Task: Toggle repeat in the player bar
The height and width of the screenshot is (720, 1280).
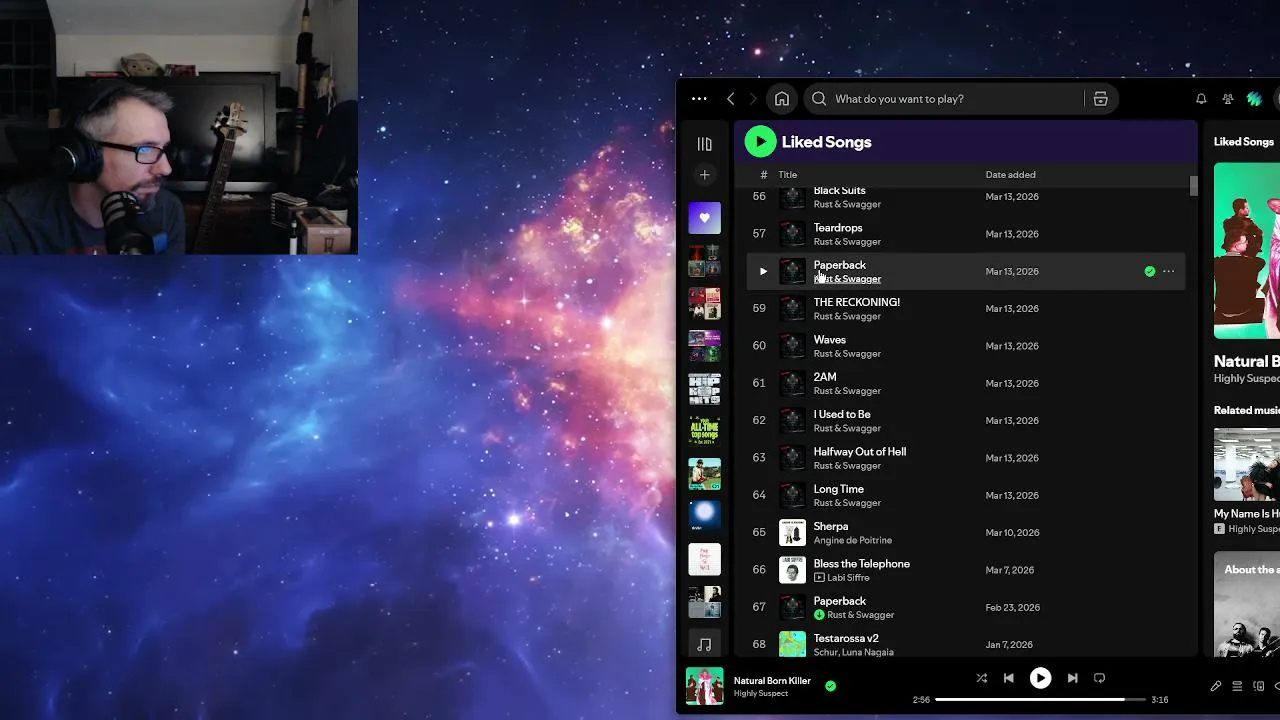Action: pos(1099,678)
